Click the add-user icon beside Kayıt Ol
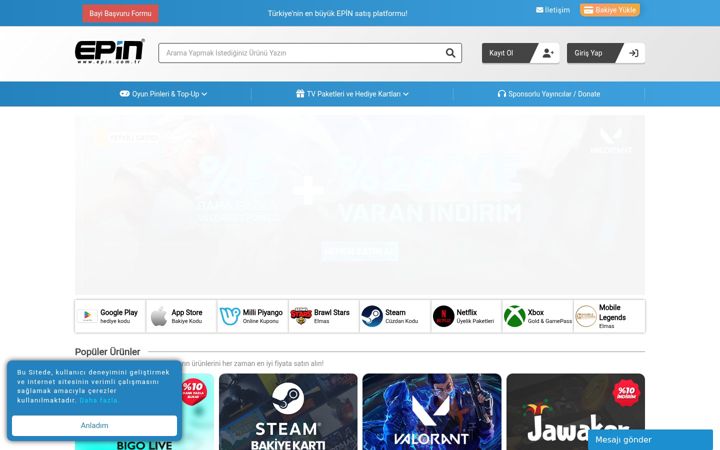The width and height of the screenshot is (720, 450). (x=548, y=53)
